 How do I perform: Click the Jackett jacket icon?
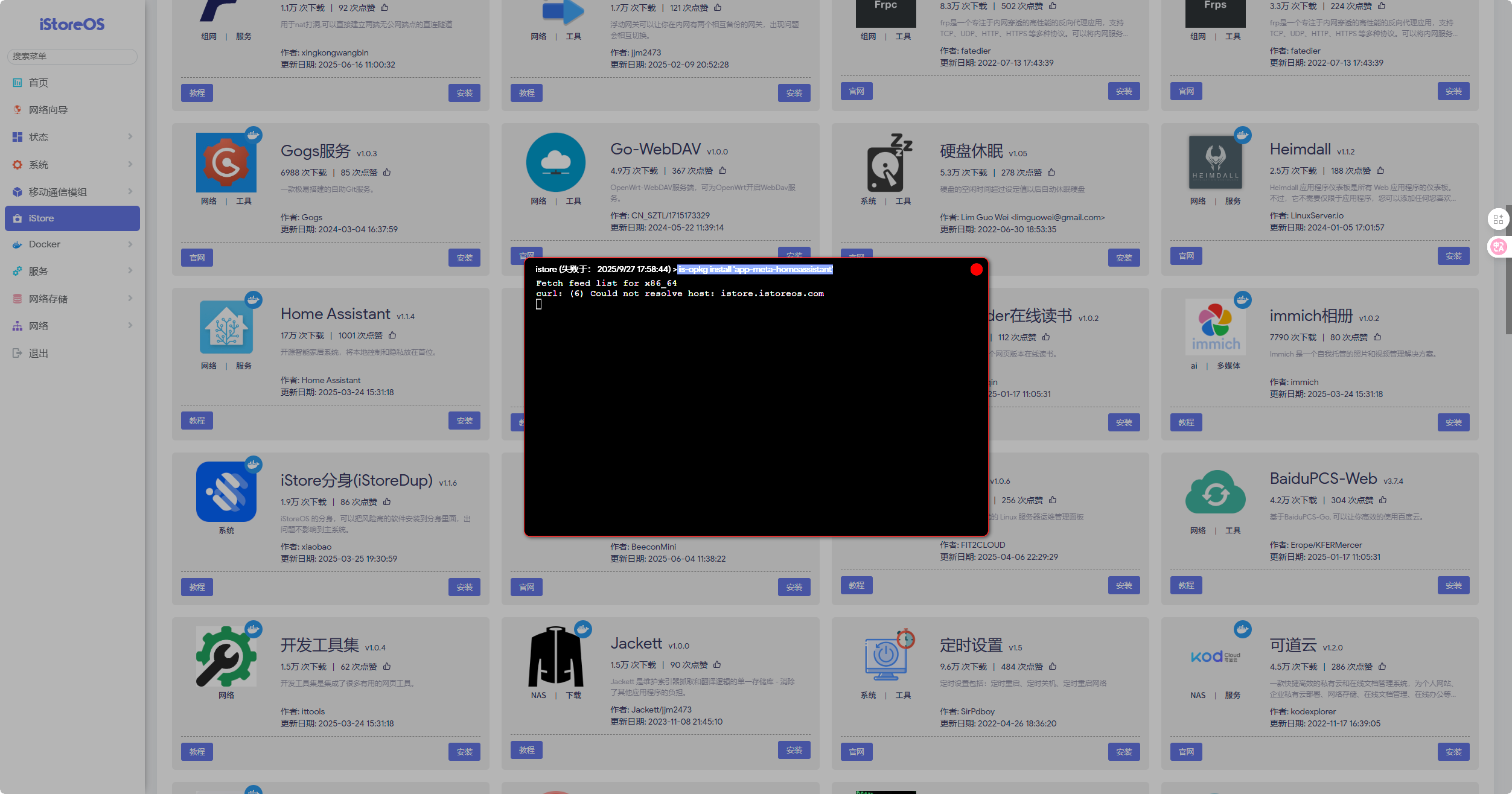pyautogui.click(x=555, y=656)
